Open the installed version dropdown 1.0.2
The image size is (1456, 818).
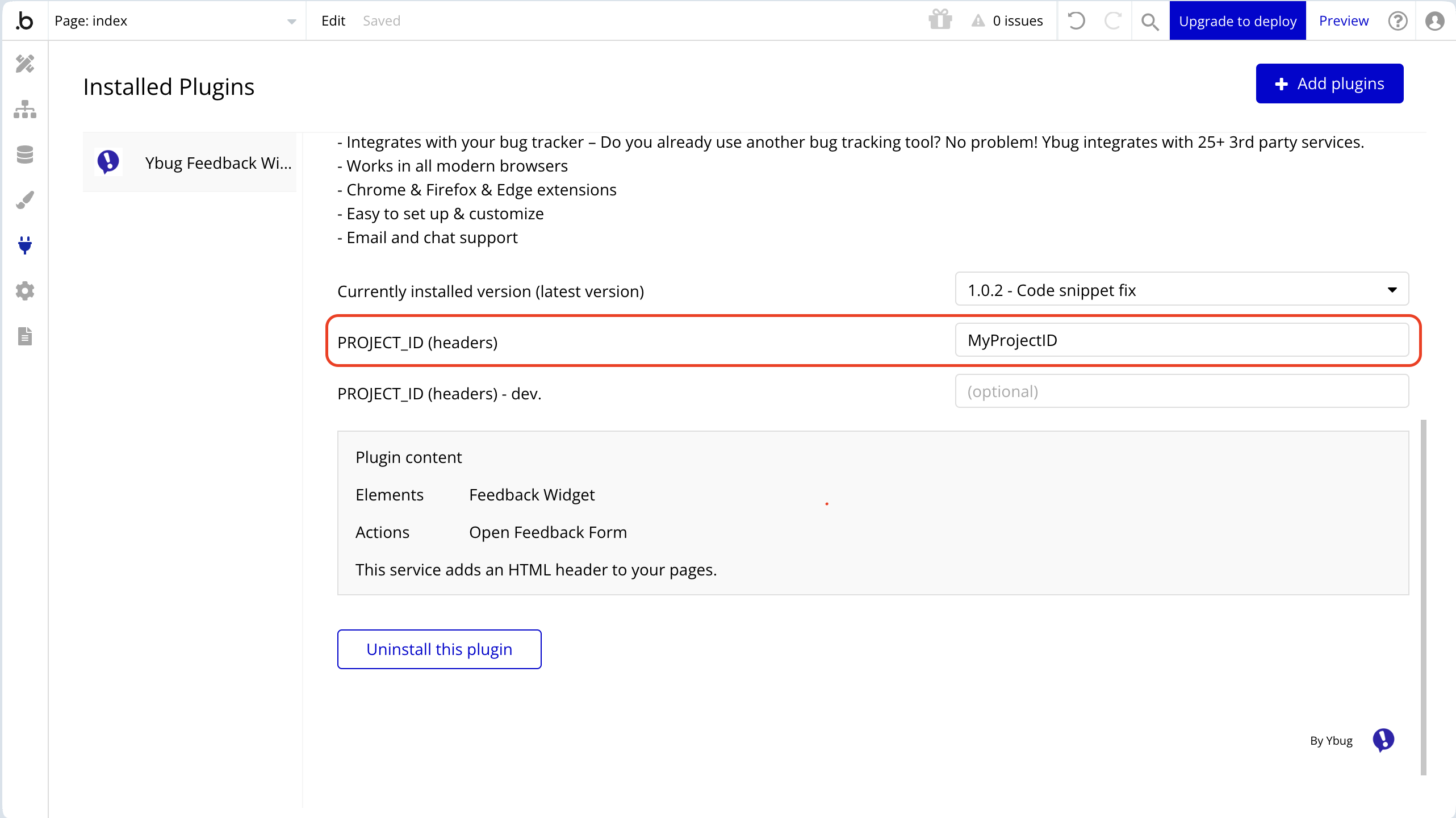point(1182,289)
